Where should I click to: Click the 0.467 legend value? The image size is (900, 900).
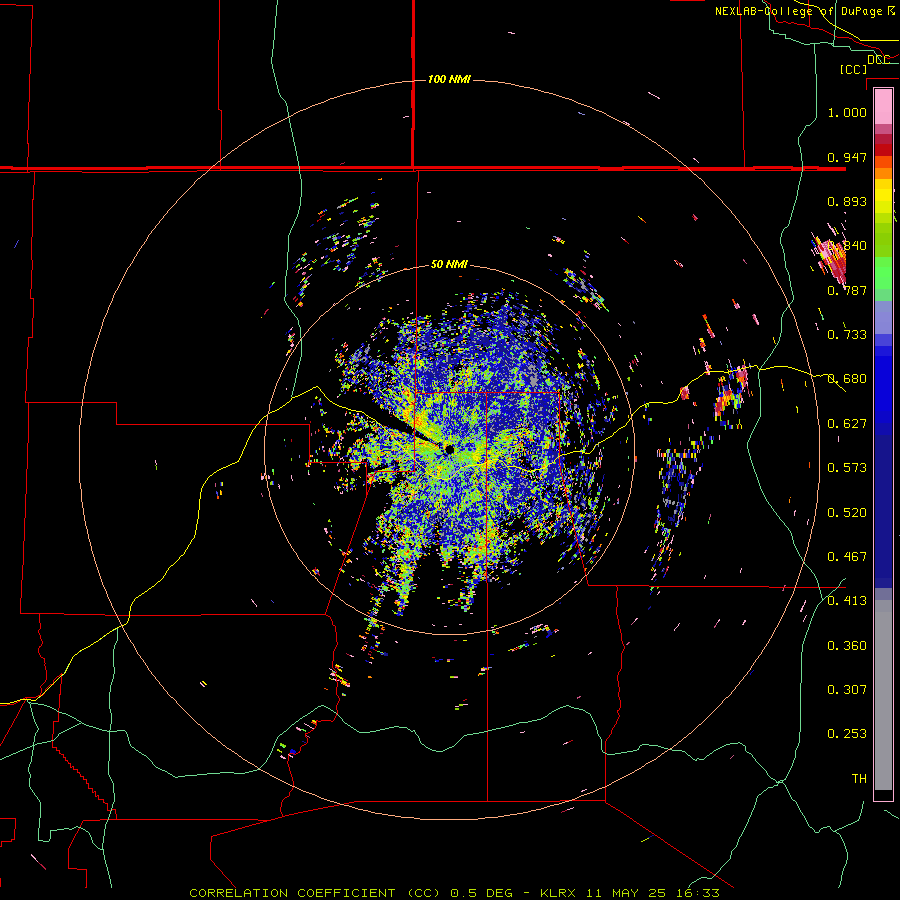pyautogui.click(x=847, y=557)
